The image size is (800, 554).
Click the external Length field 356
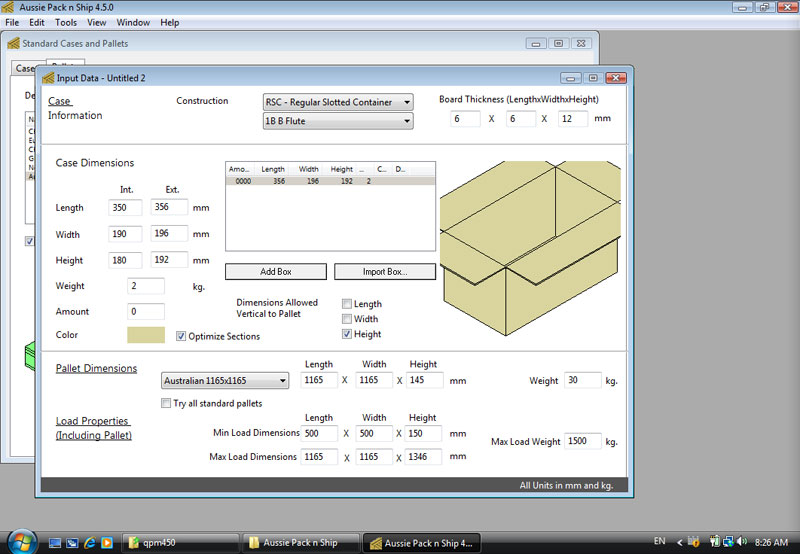(169, 207)
